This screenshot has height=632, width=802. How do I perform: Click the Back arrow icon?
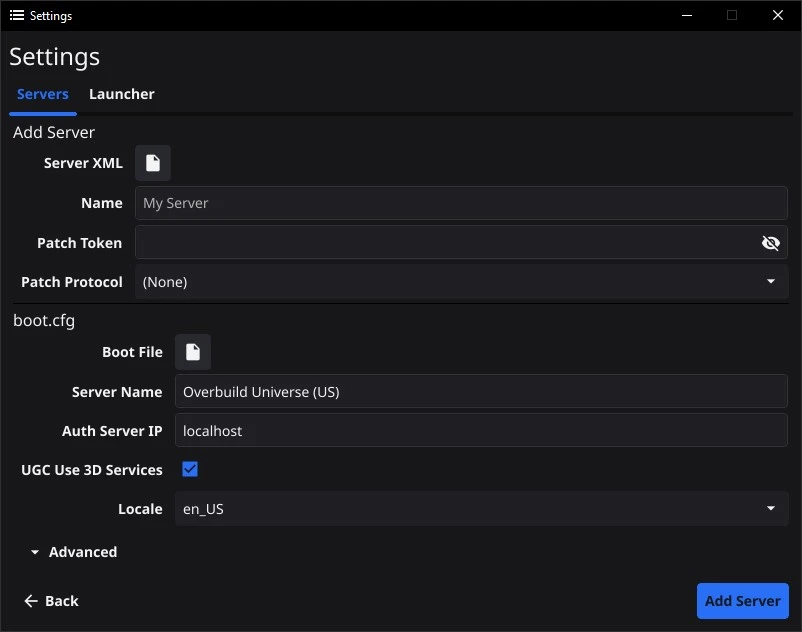pyautogui.click(x=31, y=601)
